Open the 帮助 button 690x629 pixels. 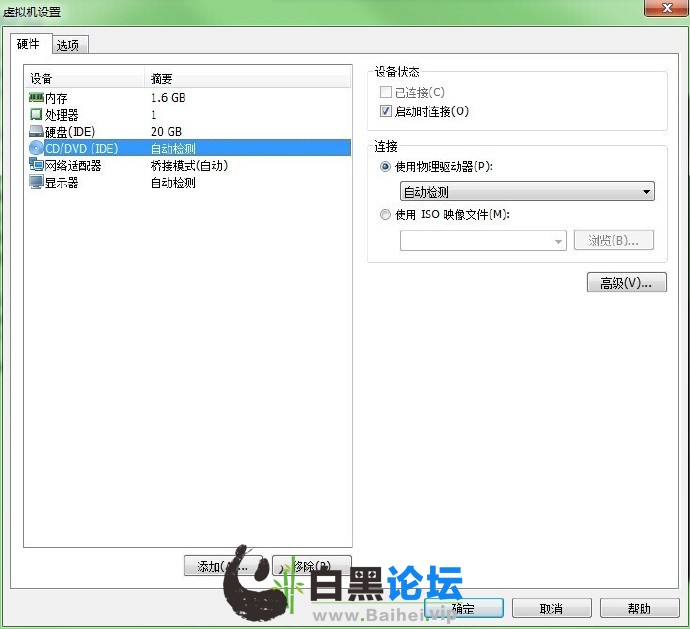tap(639, 608)
